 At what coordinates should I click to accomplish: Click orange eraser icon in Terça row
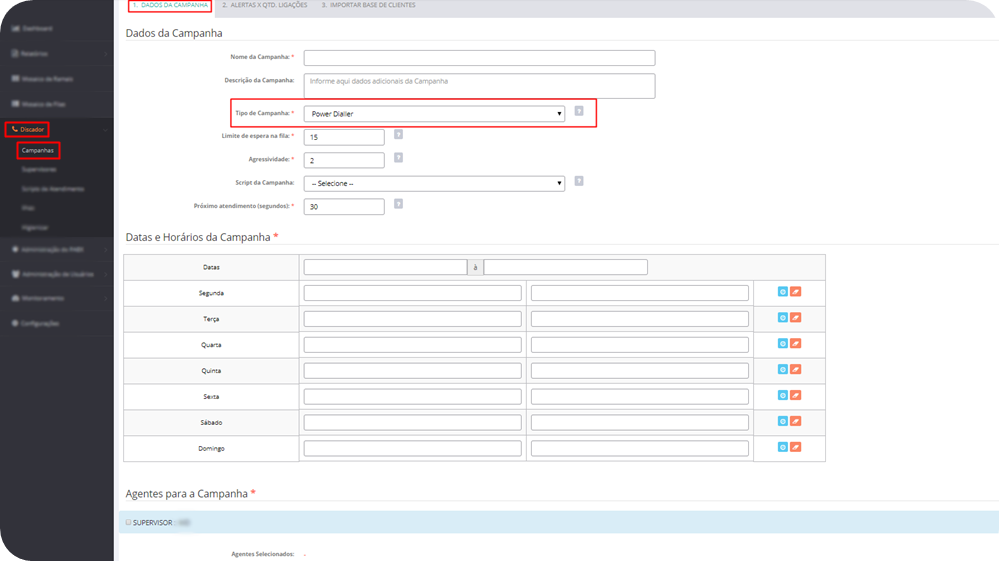coord(796,318)
